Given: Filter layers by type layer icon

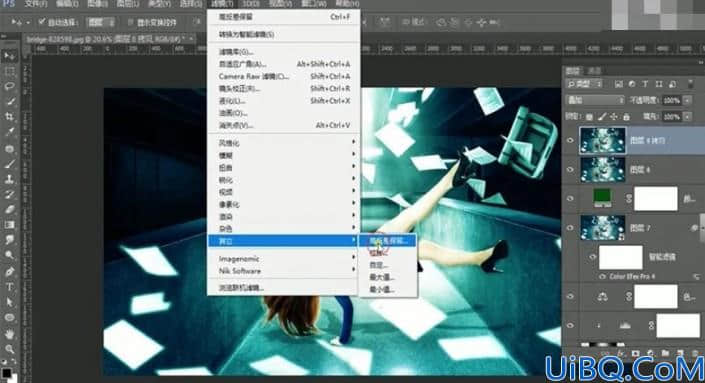Looking at the screenshot, I should pyautogui.click(x=645, y=84).
